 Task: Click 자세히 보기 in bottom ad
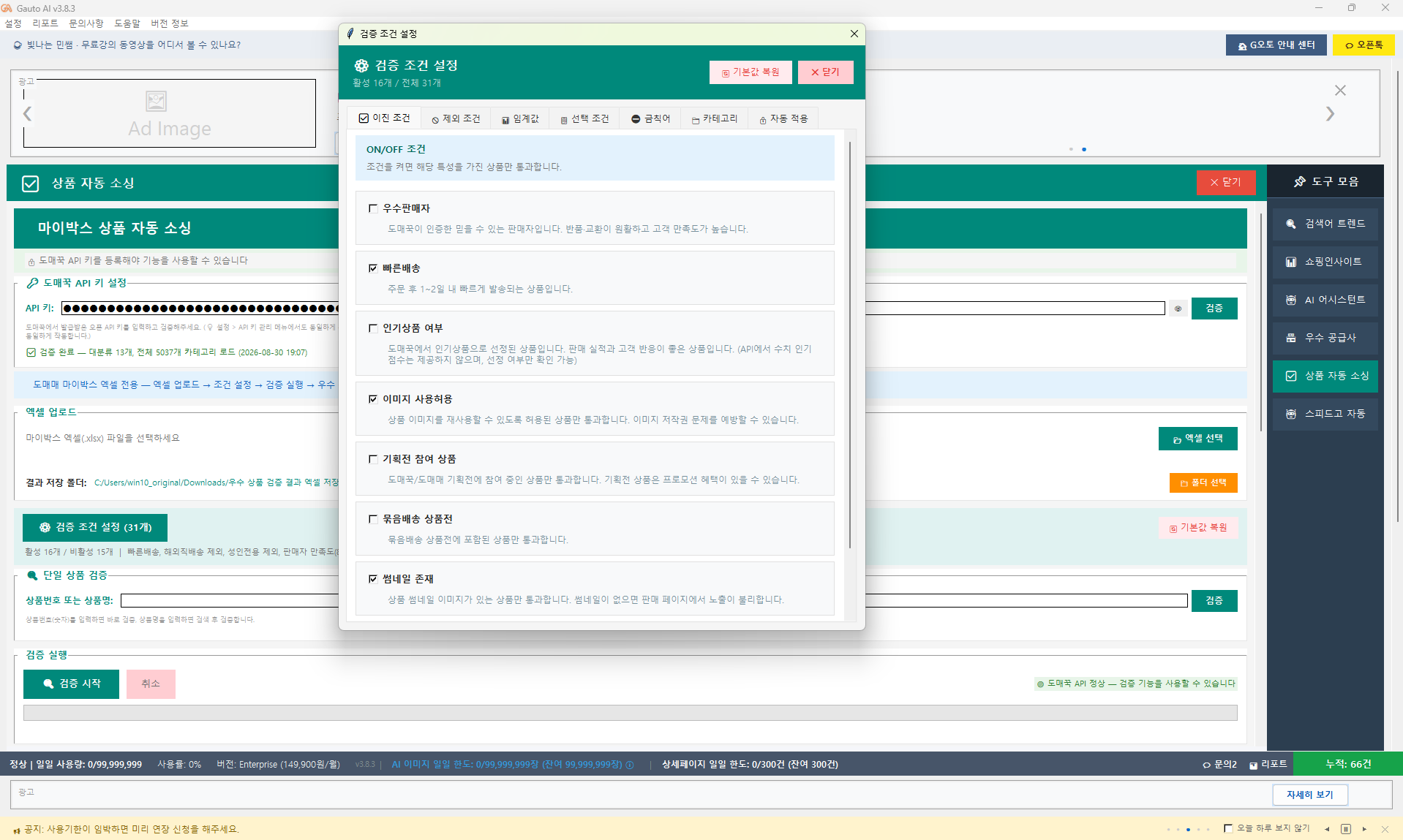(x=1310, y=795)
